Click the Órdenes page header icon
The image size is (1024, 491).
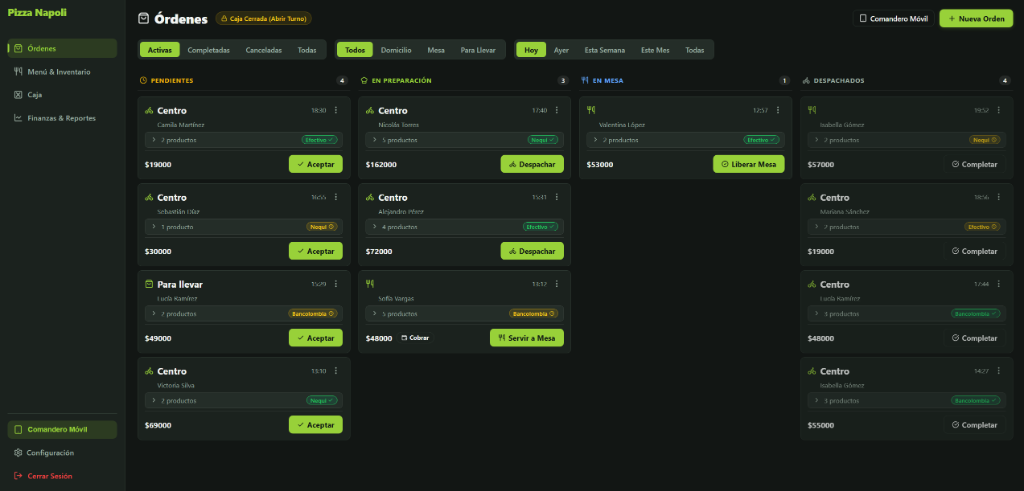coord(144,19)
